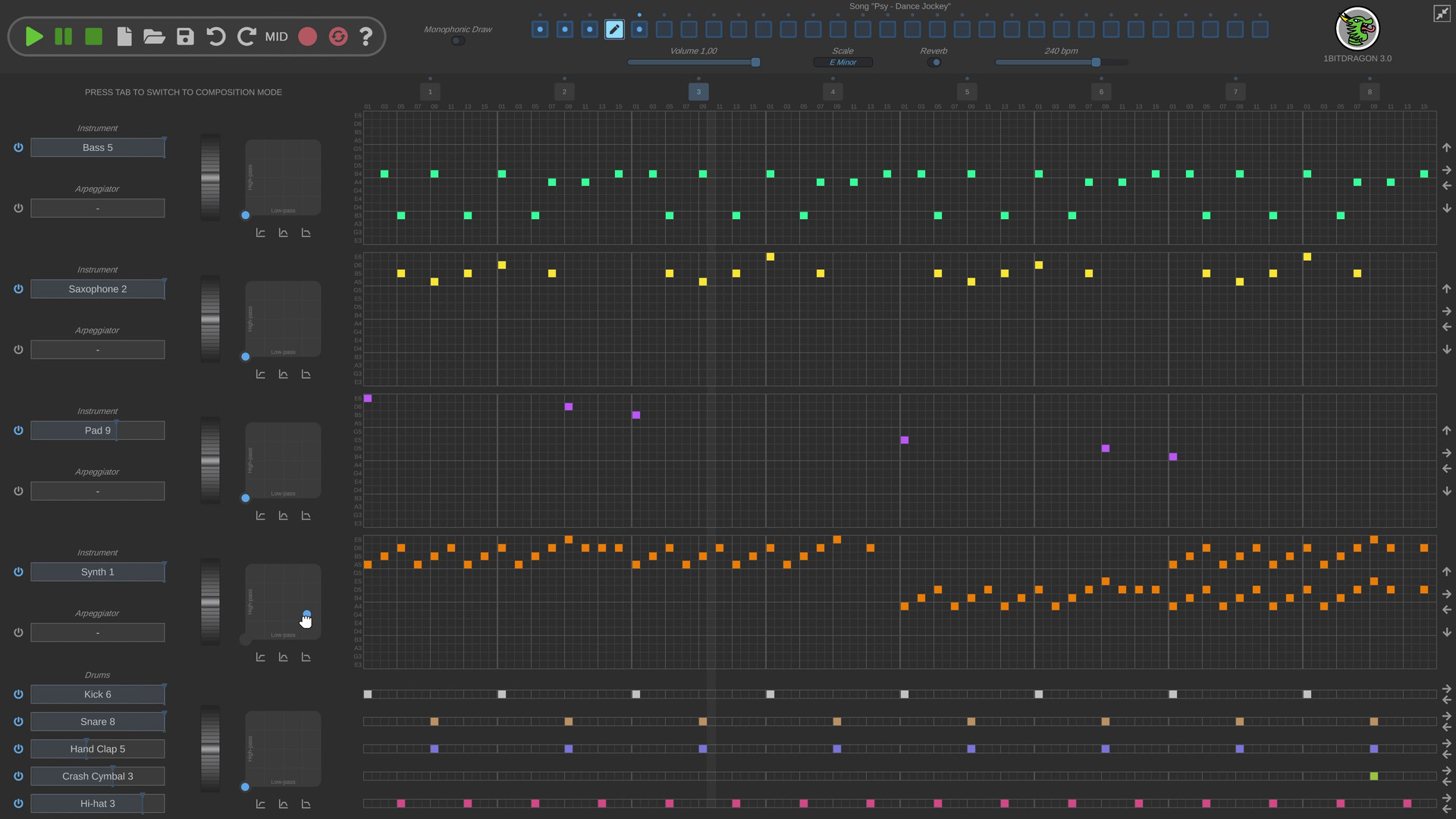Screen dimensions: 1456x819
Task: Select pattern 5 in the timeline
Action: pos(967,92)
